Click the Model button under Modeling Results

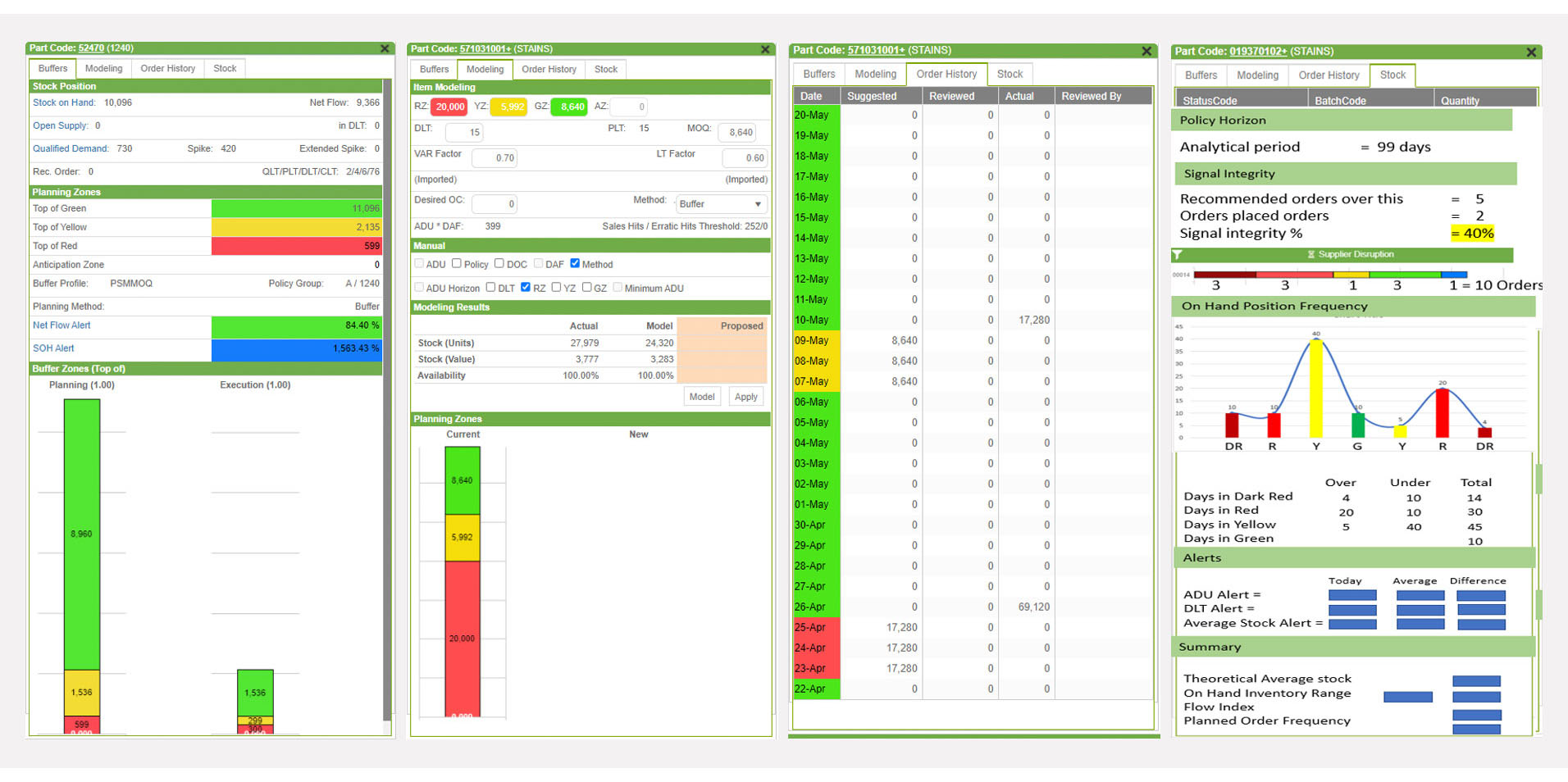coord(702,397)
